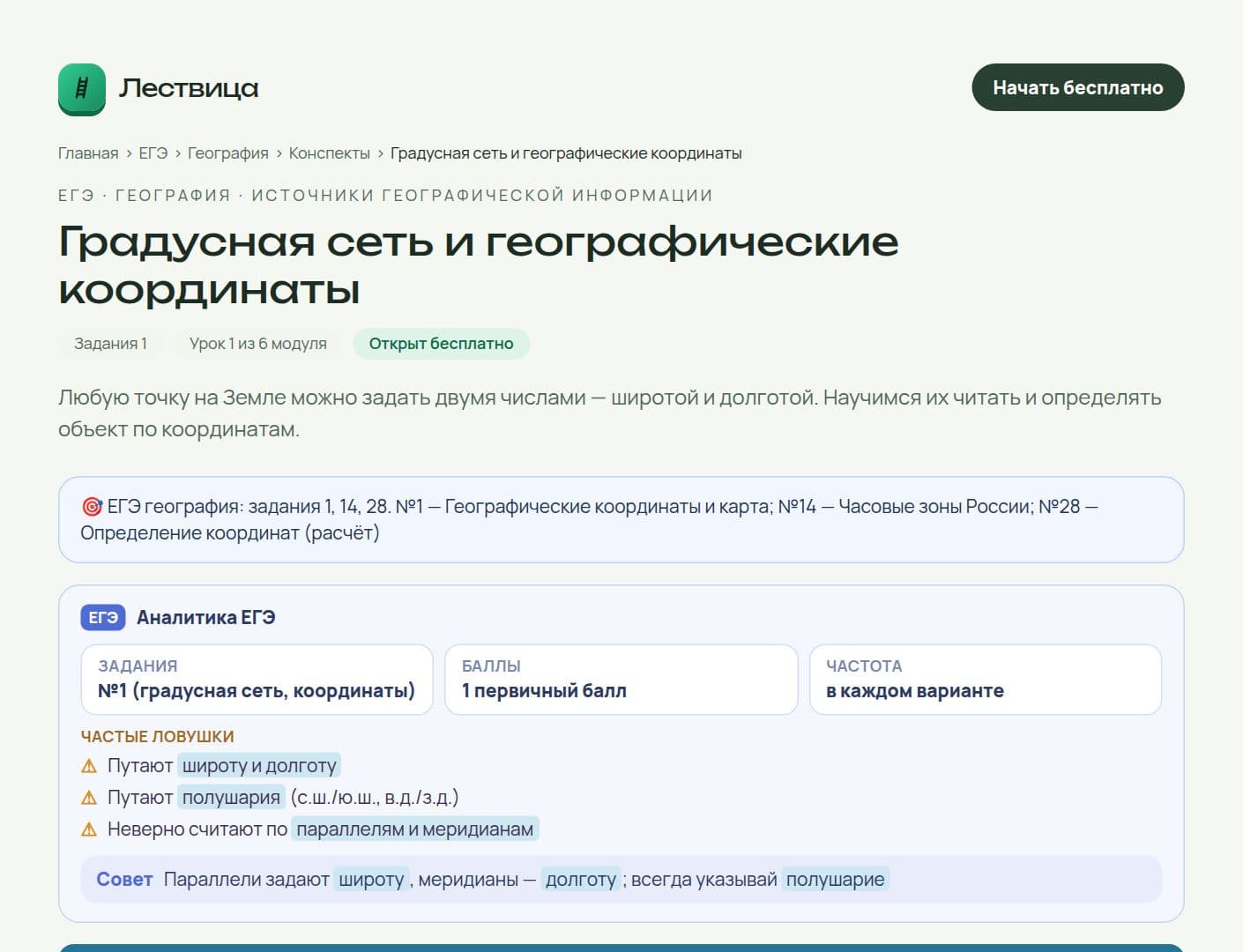Image resolution: width=1243 pixels, height=952 pixels.
Task: Click warning icon on the 'с.ш./ю.ш.' trap line
Action: coord(89,798)
